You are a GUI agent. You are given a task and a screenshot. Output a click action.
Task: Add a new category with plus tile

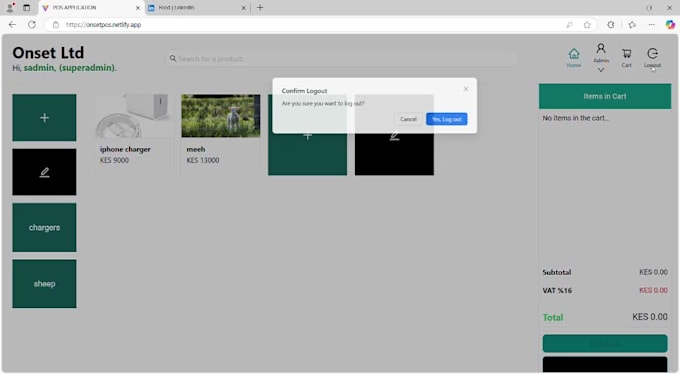[44, 118]
